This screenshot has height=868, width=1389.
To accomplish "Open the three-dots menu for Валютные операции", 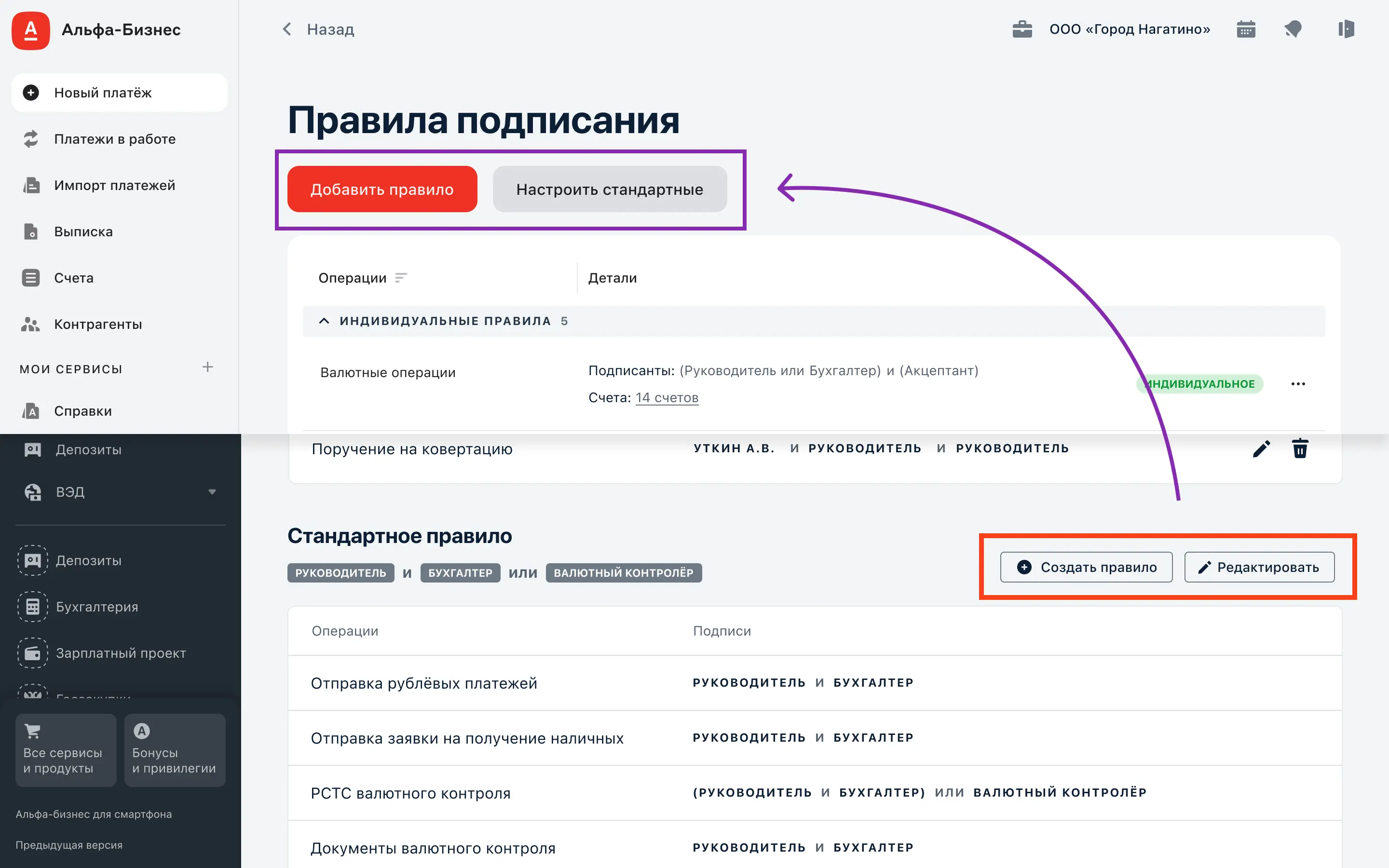I will click(x=1298, y=384).
